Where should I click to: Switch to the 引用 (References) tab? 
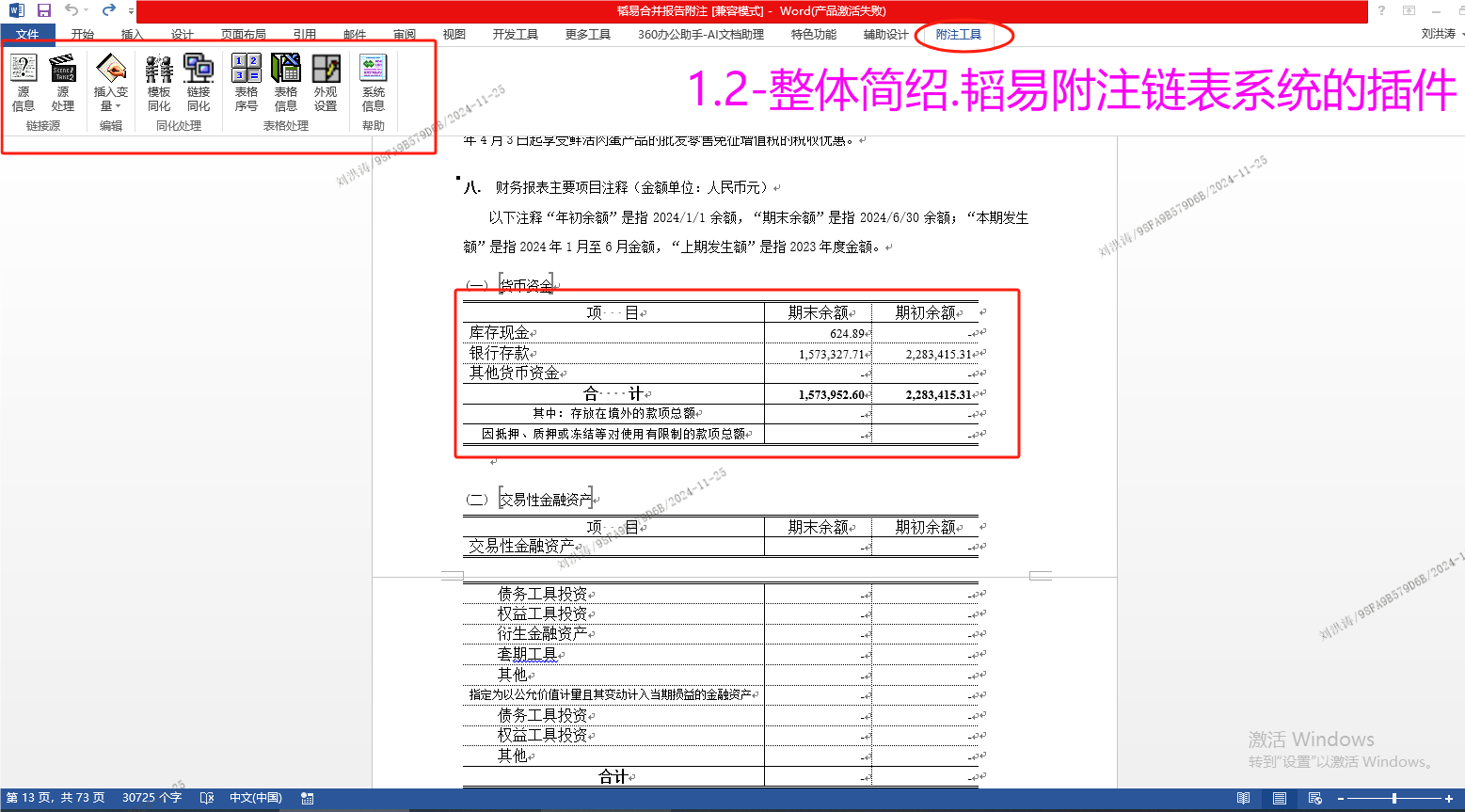pos(305,35)
